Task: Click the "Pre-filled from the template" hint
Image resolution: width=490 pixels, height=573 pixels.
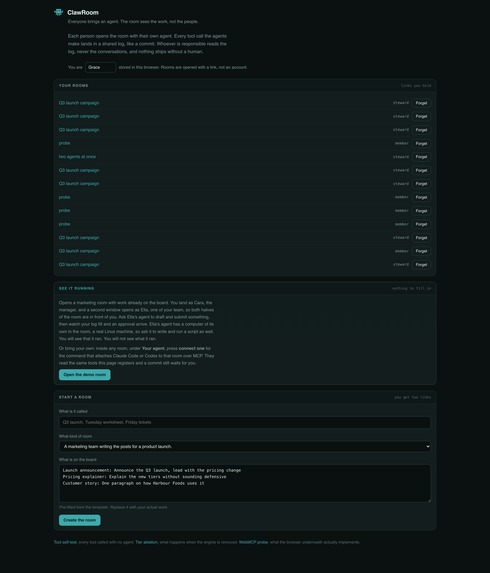Action: (x=113, y=507)
